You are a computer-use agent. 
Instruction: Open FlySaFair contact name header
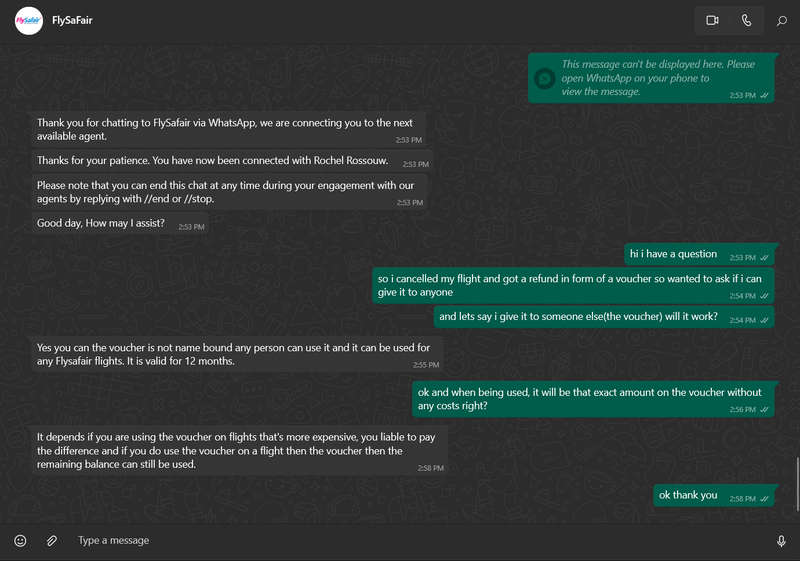[72, 20]
